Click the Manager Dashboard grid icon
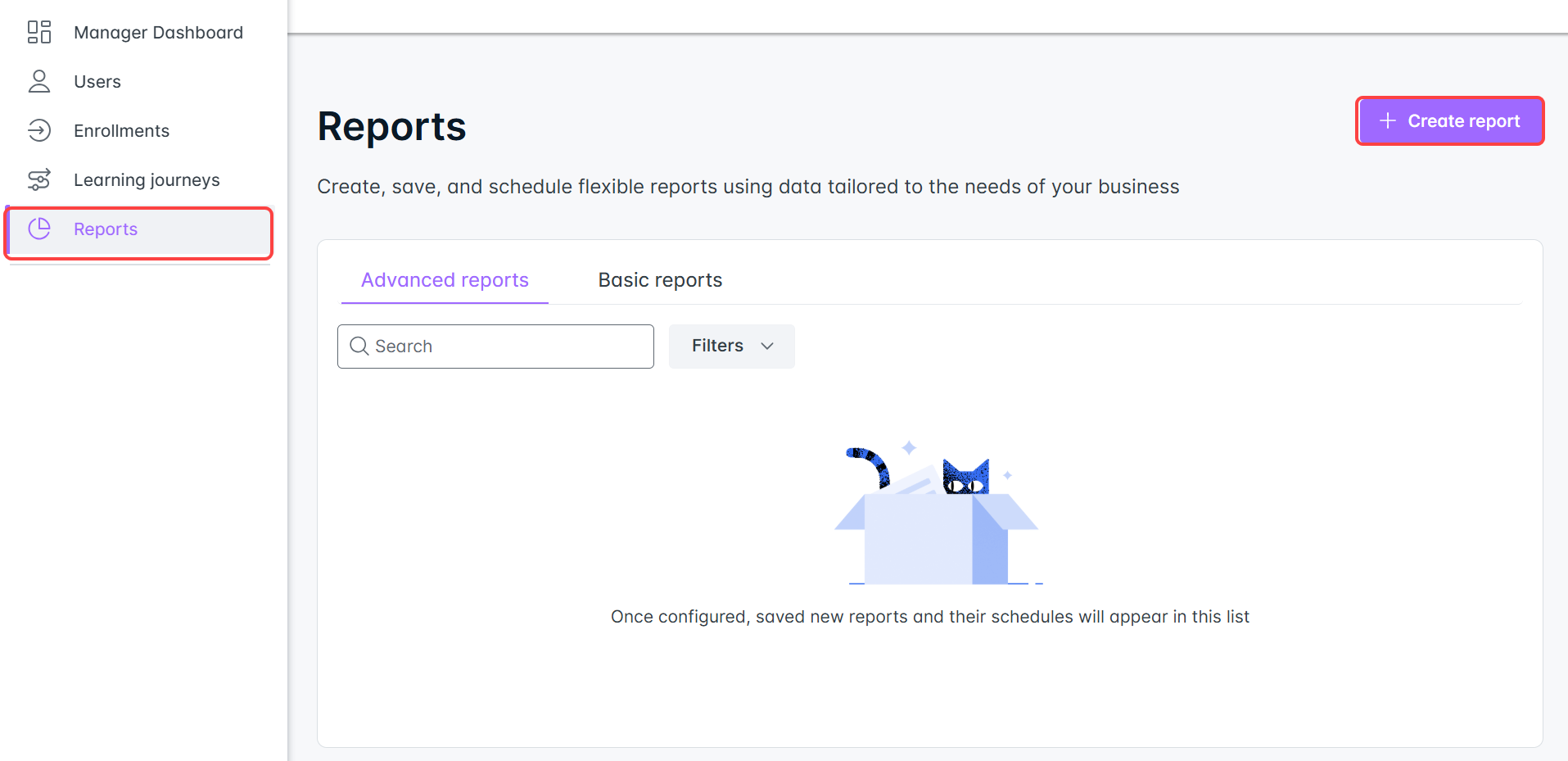1568x761 pixels. click(39, 32)
